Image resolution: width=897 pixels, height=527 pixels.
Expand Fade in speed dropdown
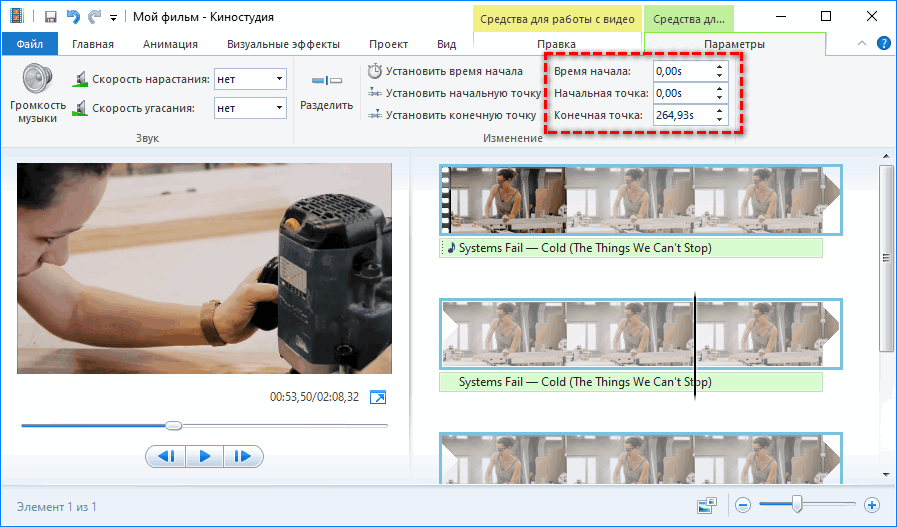pyautogui.click(x=278, y=79)
